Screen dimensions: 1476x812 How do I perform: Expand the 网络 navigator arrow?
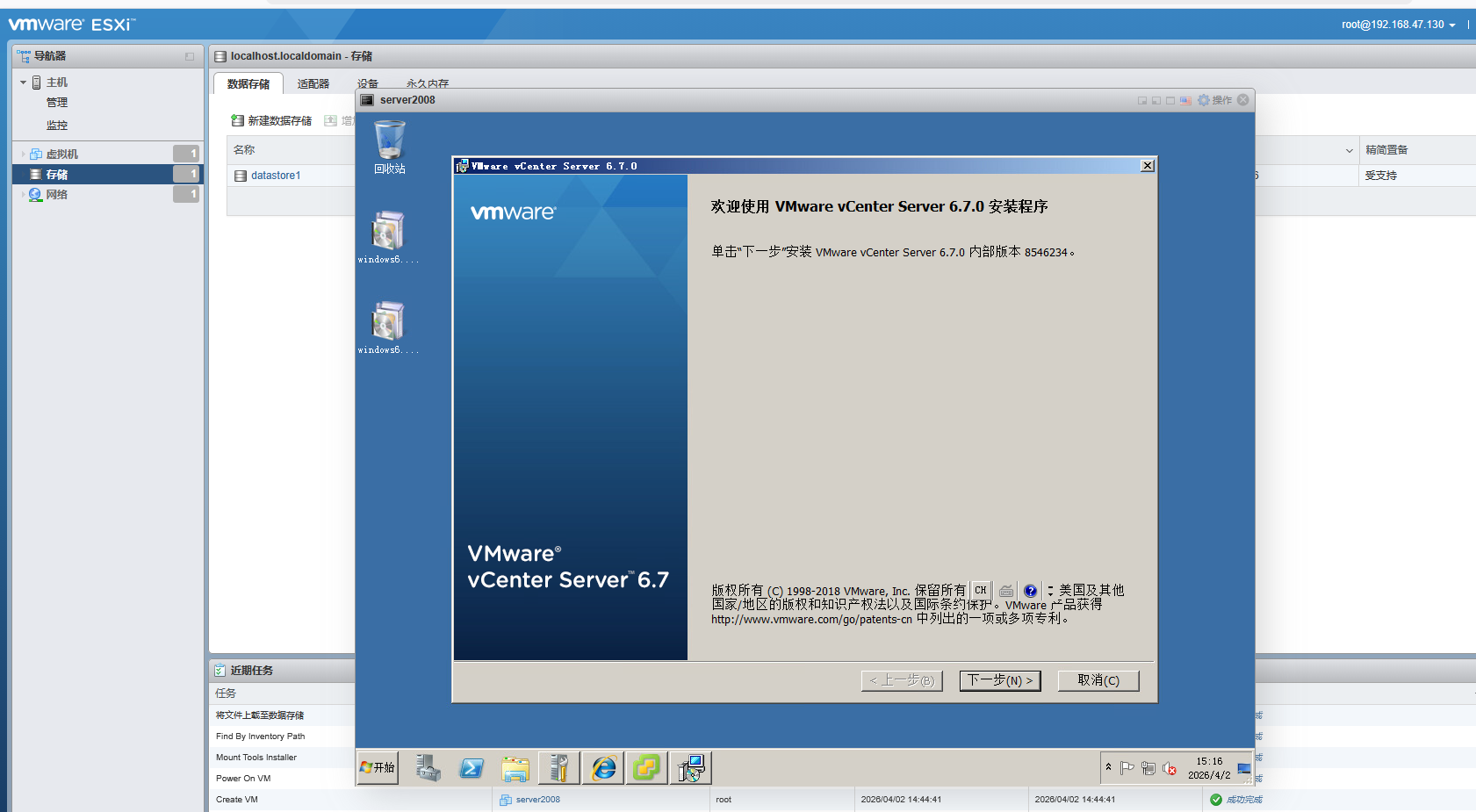[24, 194]
